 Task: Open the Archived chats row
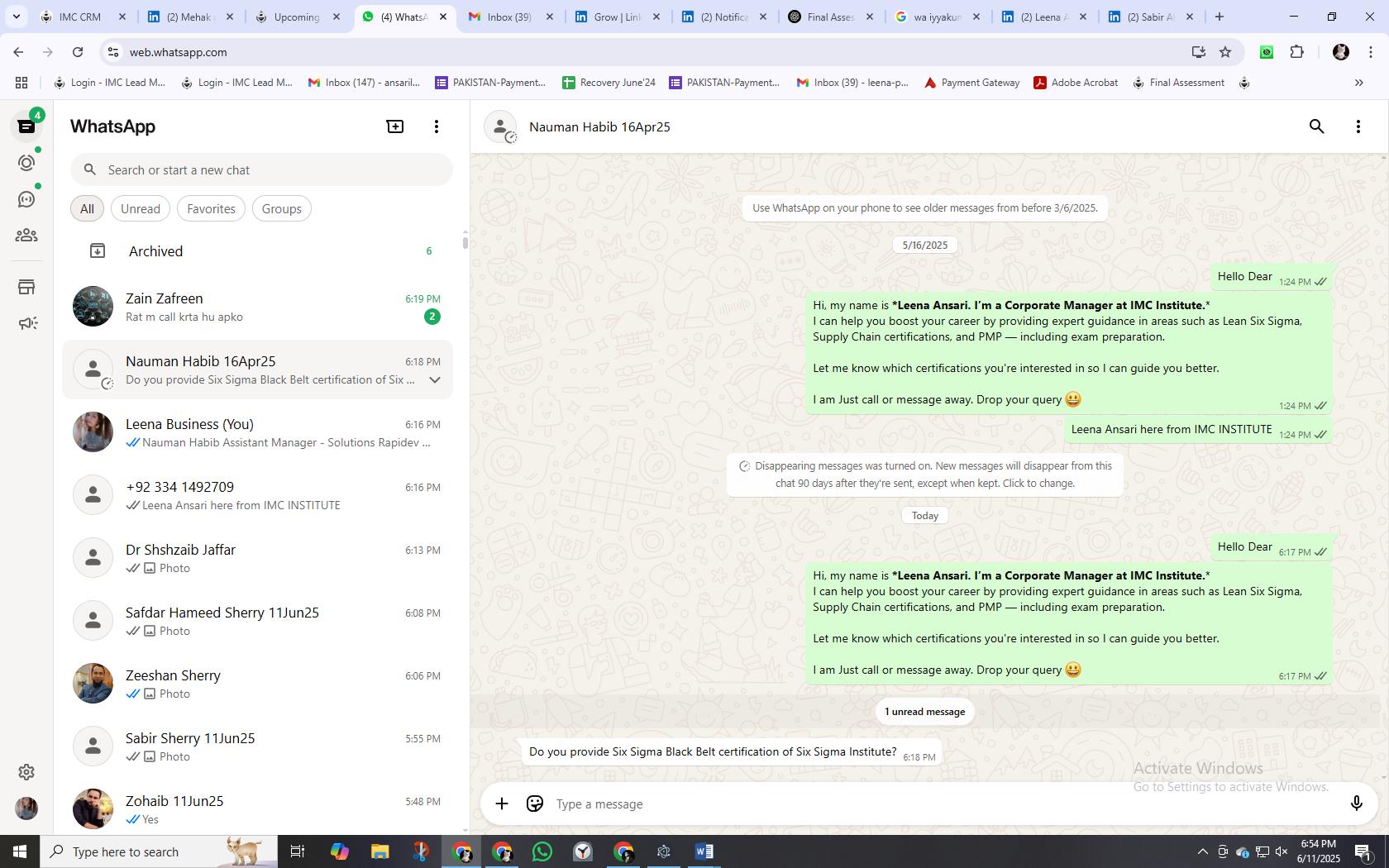click(x=258, y=251)
